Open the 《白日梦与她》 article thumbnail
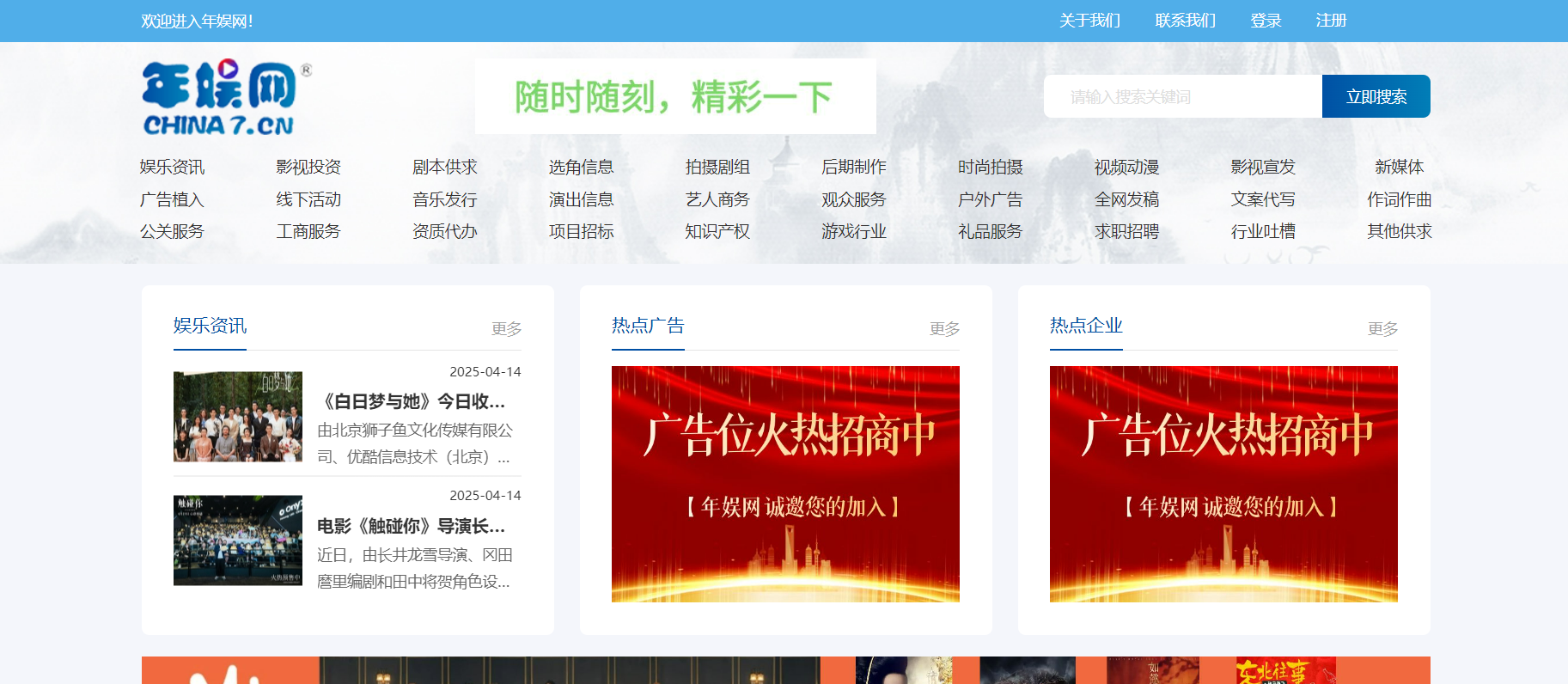Screen dimensions: 1568x684 click(x=238, y=417)
